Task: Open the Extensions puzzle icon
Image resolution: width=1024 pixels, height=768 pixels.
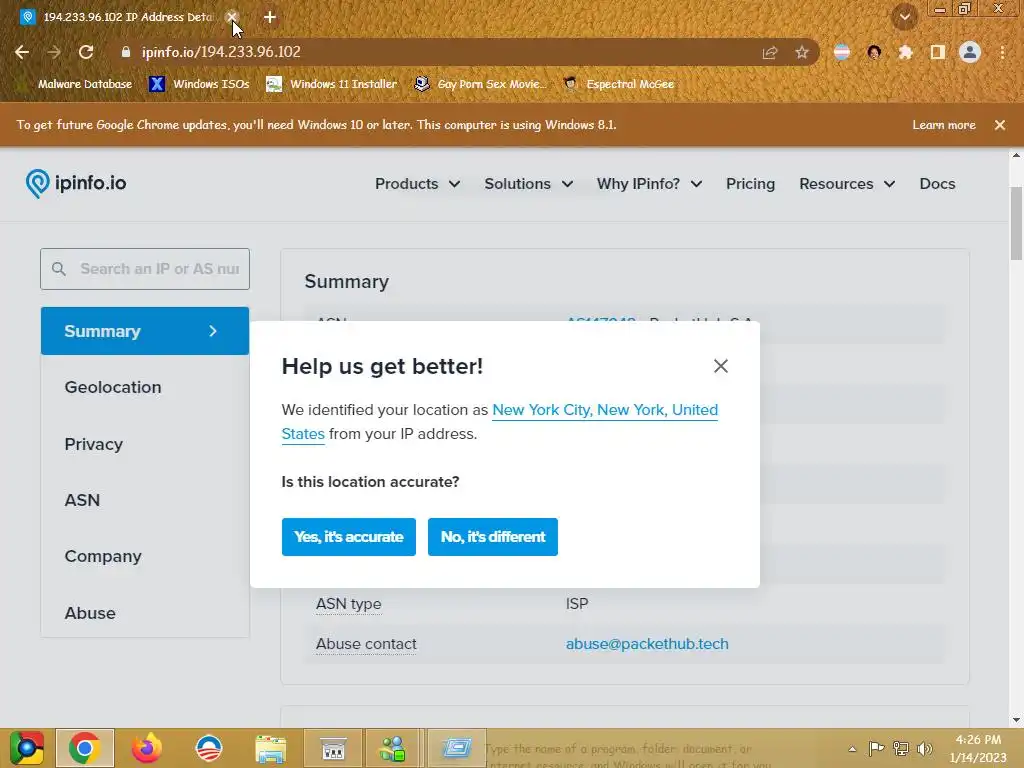Action: coord(905,52)
